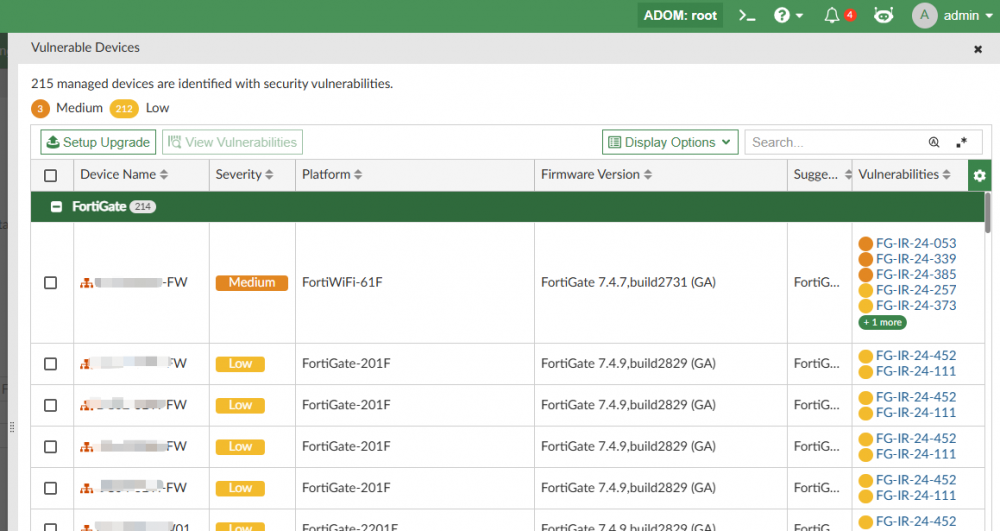The width and height of the screenshot is (1000, 531).
Task: Click the FortiGate group count badge 214
Action: [x=143, y=207]
